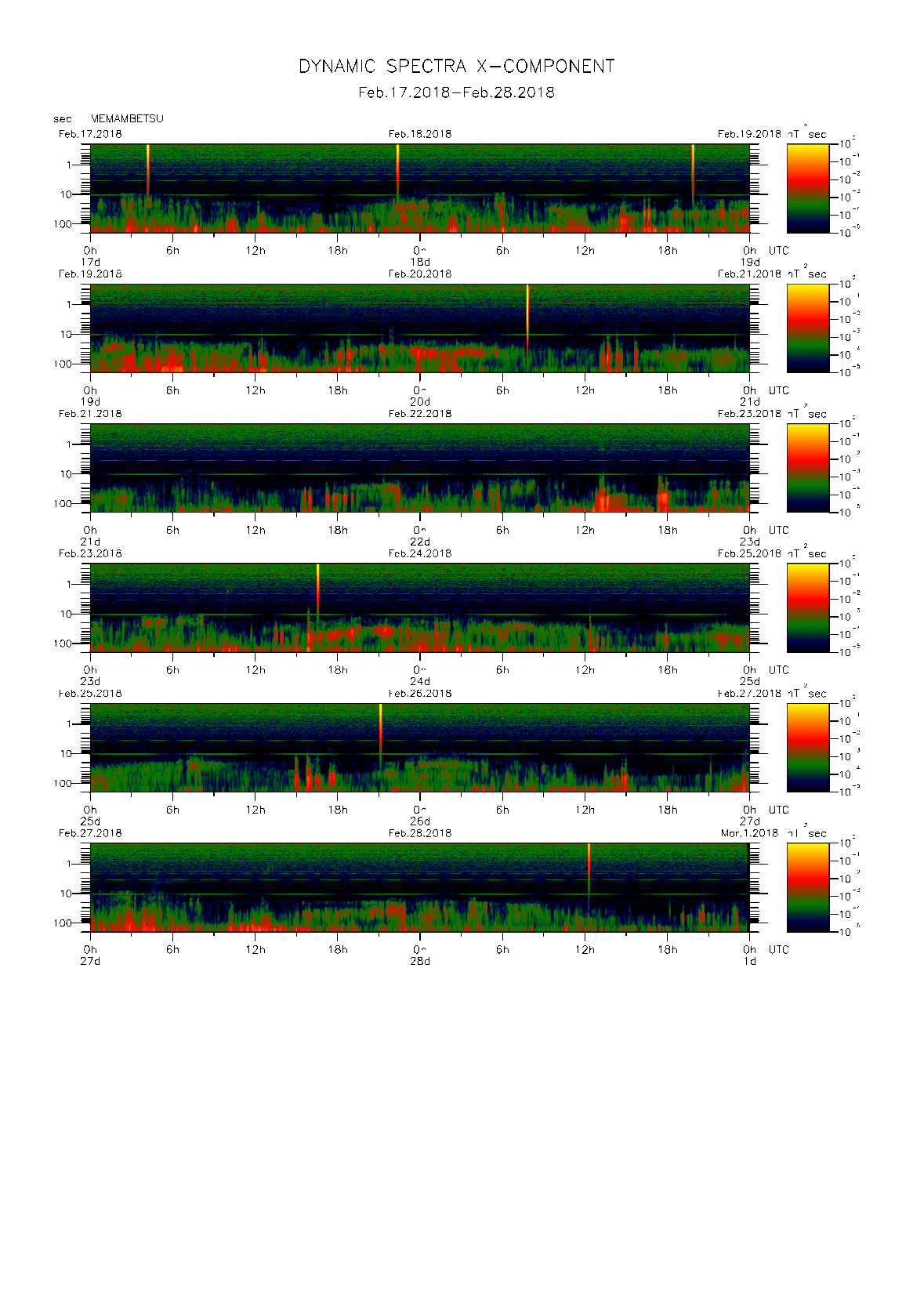Click the "17d" day label
This screenshot has width=913, height=1316.
(90, 262)
